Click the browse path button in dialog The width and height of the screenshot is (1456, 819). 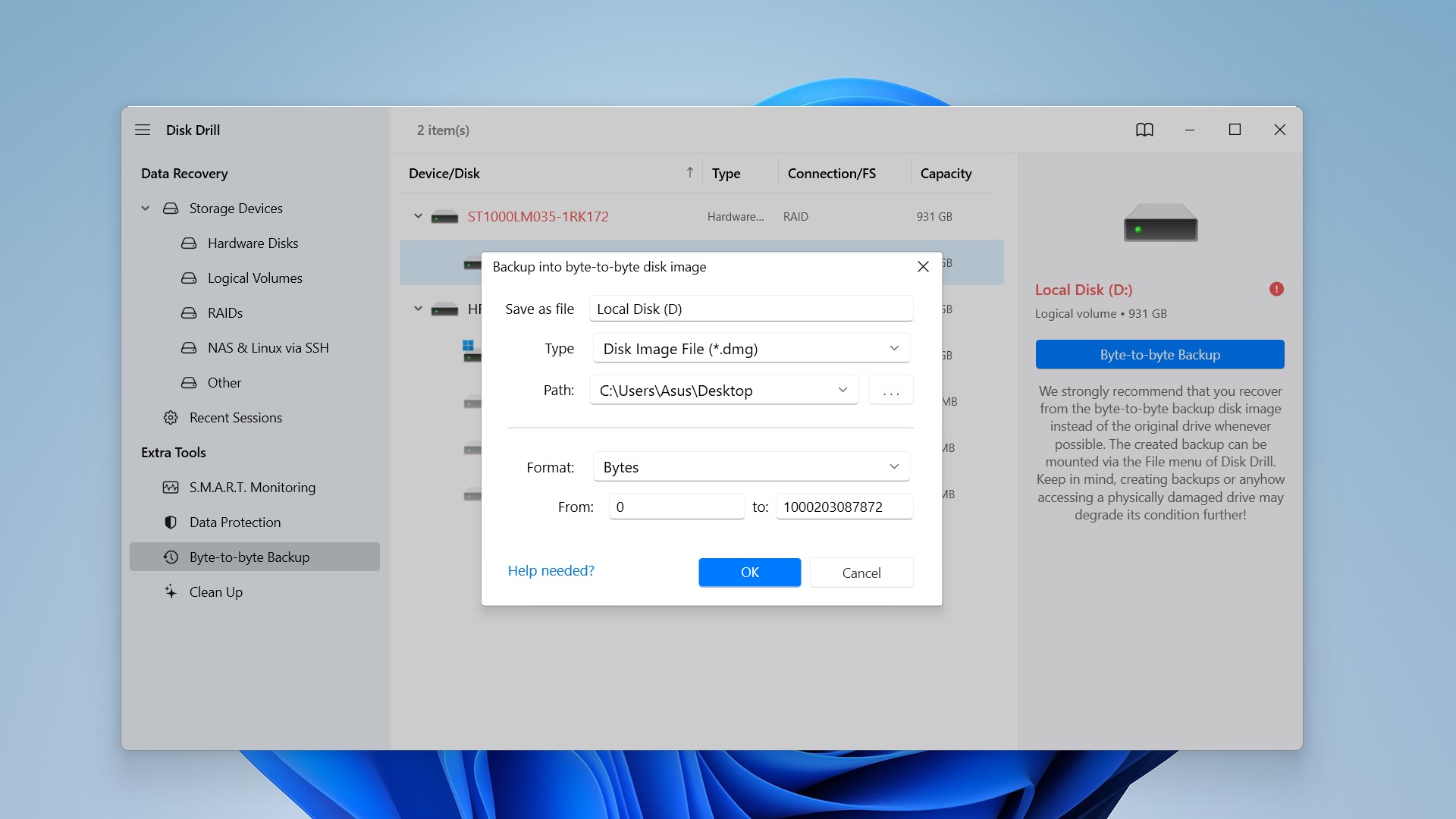tap(890, 389)
